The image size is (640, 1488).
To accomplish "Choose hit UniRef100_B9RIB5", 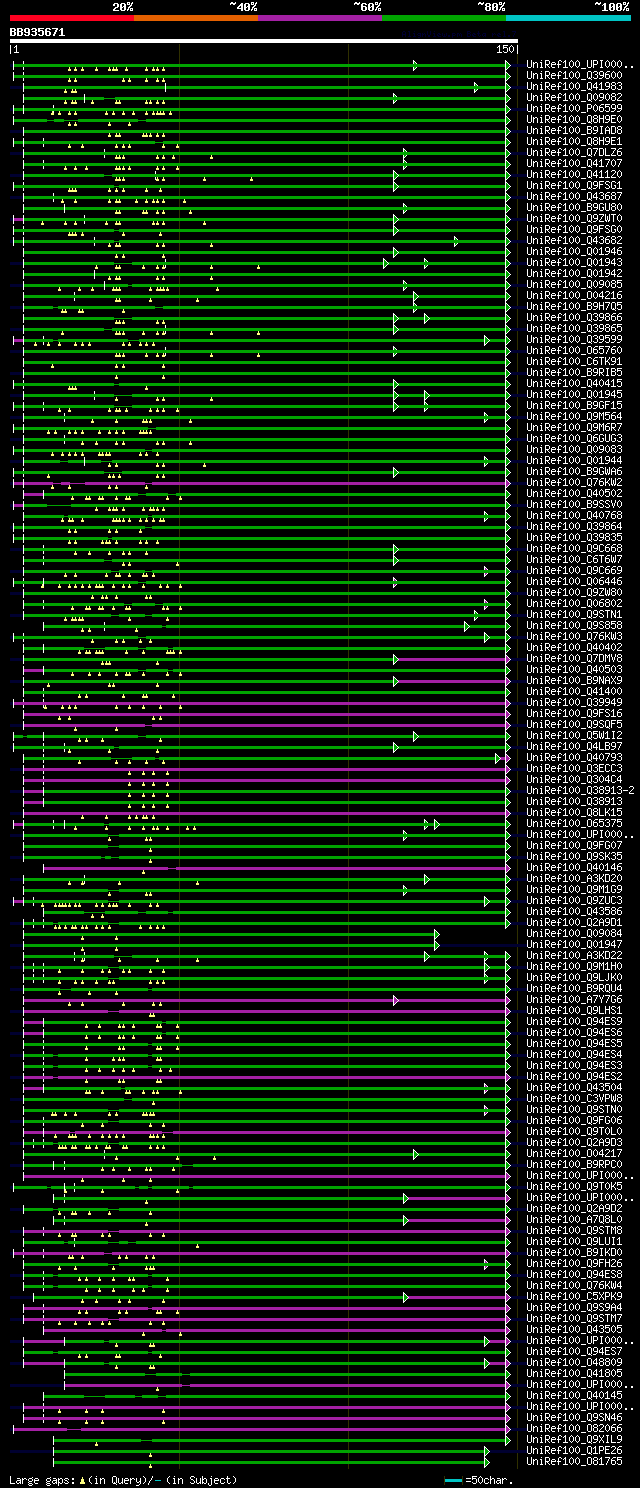I will click(x=574, y=373).
